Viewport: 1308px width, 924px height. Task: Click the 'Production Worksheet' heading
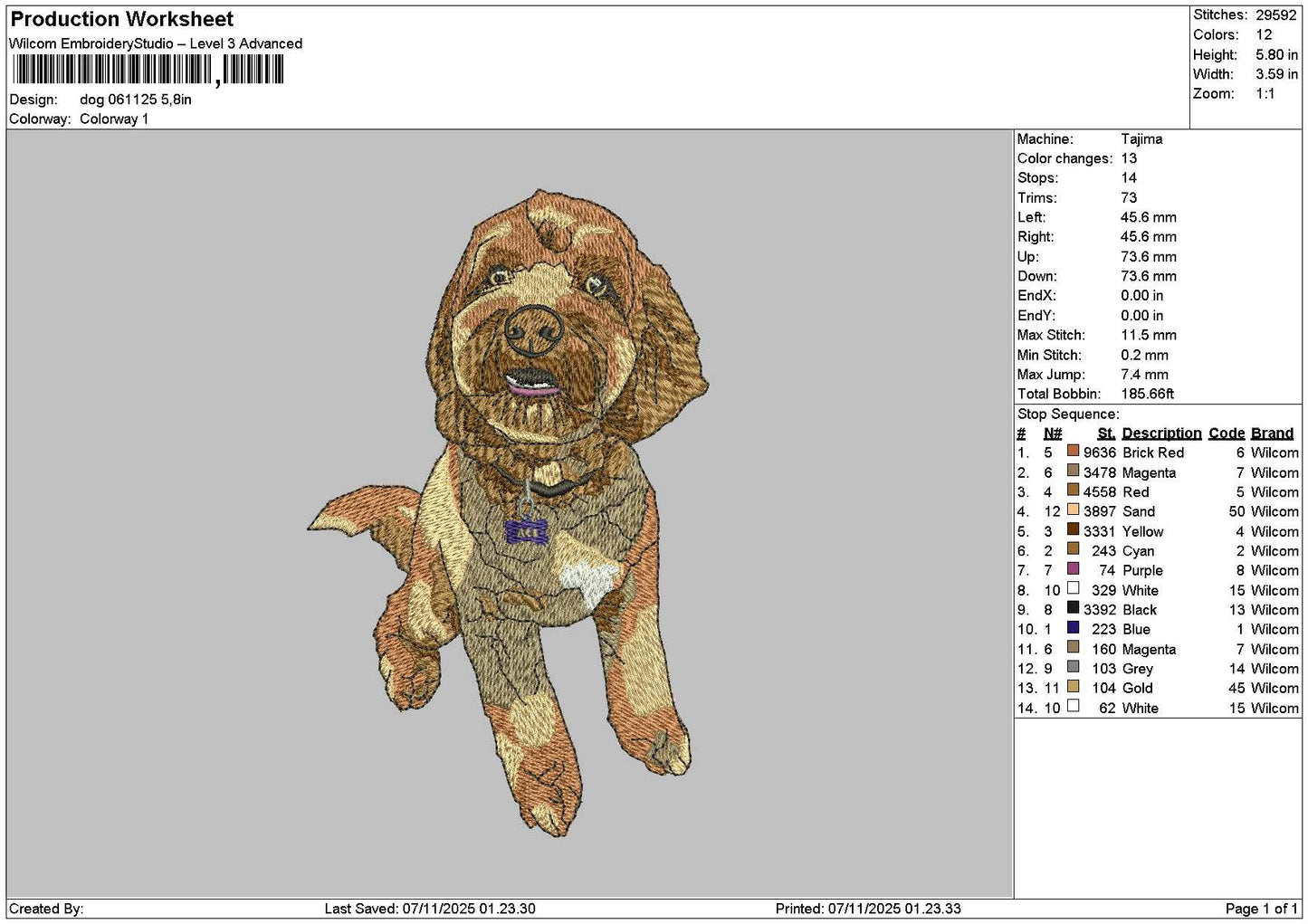121,19
